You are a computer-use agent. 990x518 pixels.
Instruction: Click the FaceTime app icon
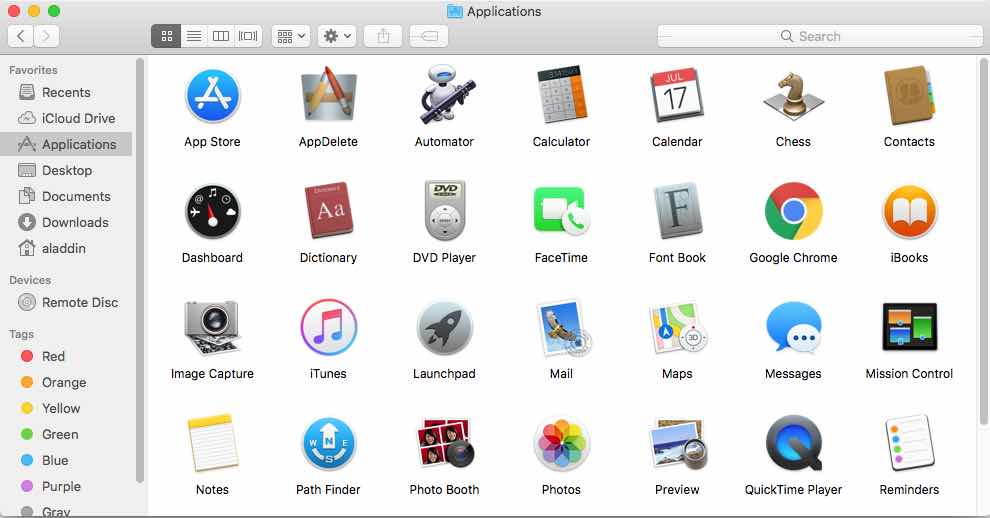tap(561, 211)
